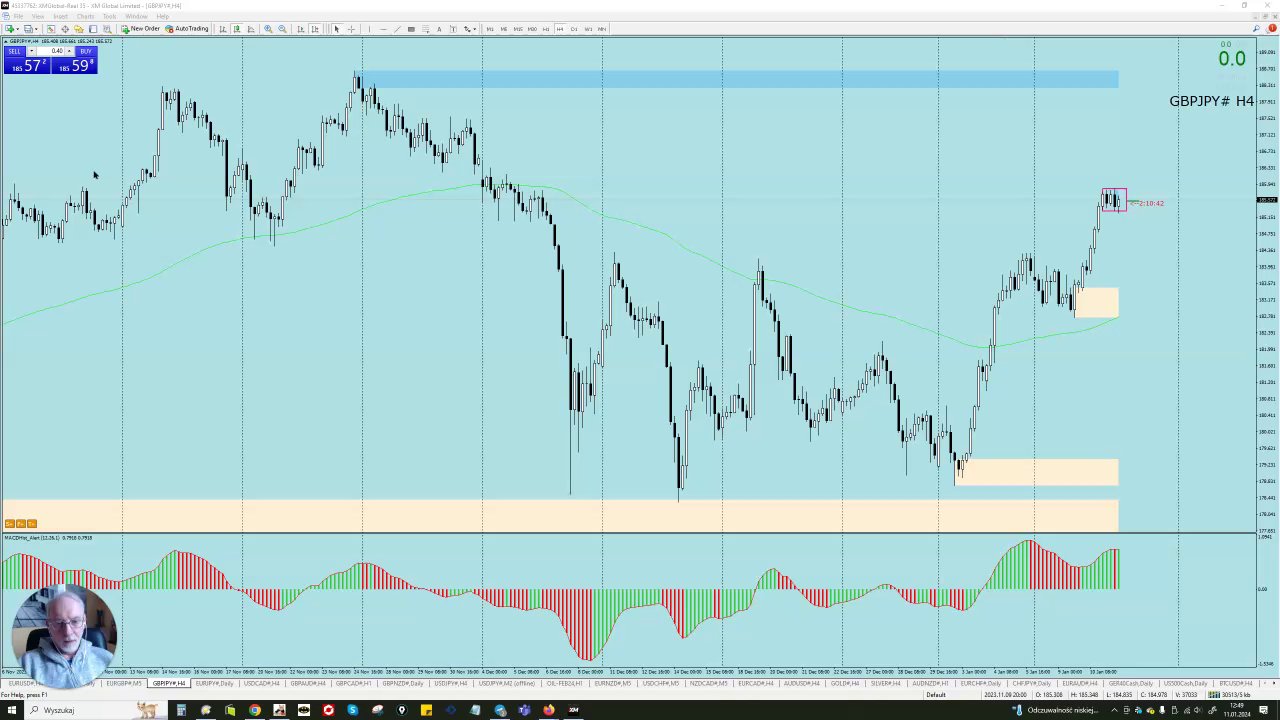Choose the Fibonacci Retracement tool
1280x720 pixels.
point(425,29)
